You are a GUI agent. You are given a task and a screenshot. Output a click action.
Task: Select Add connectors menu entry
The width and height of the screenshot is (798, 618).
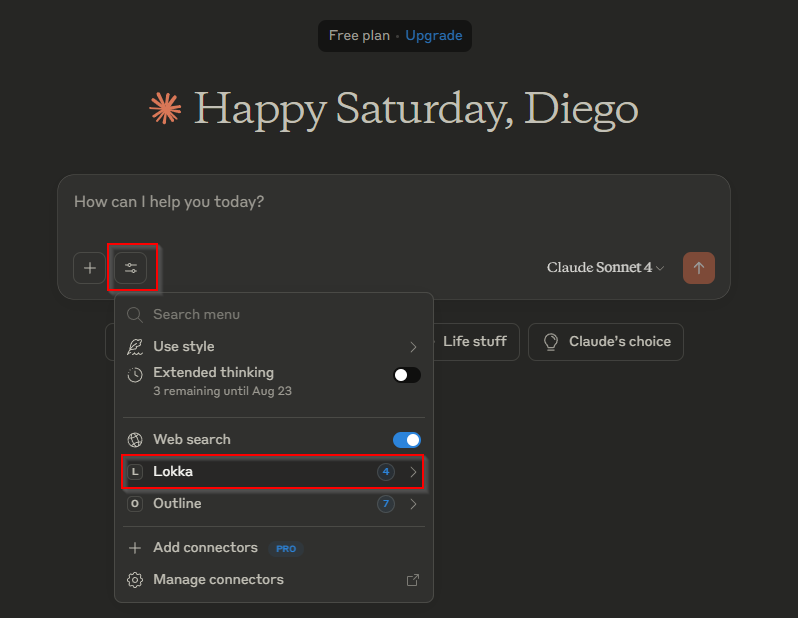pos(205,548)
